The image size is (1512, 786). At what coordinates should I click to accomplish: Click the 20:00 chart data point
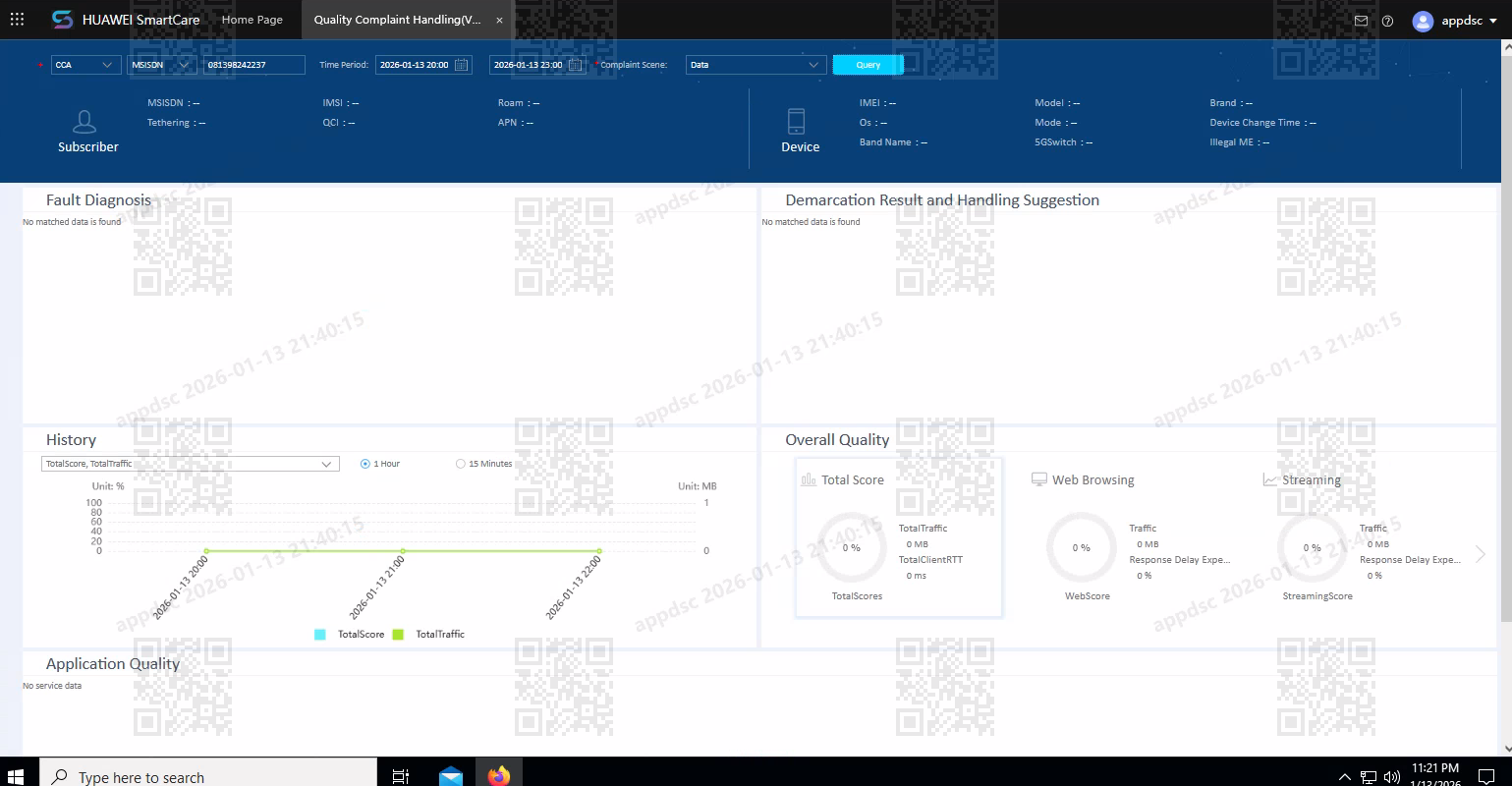(x=206, y=551)
